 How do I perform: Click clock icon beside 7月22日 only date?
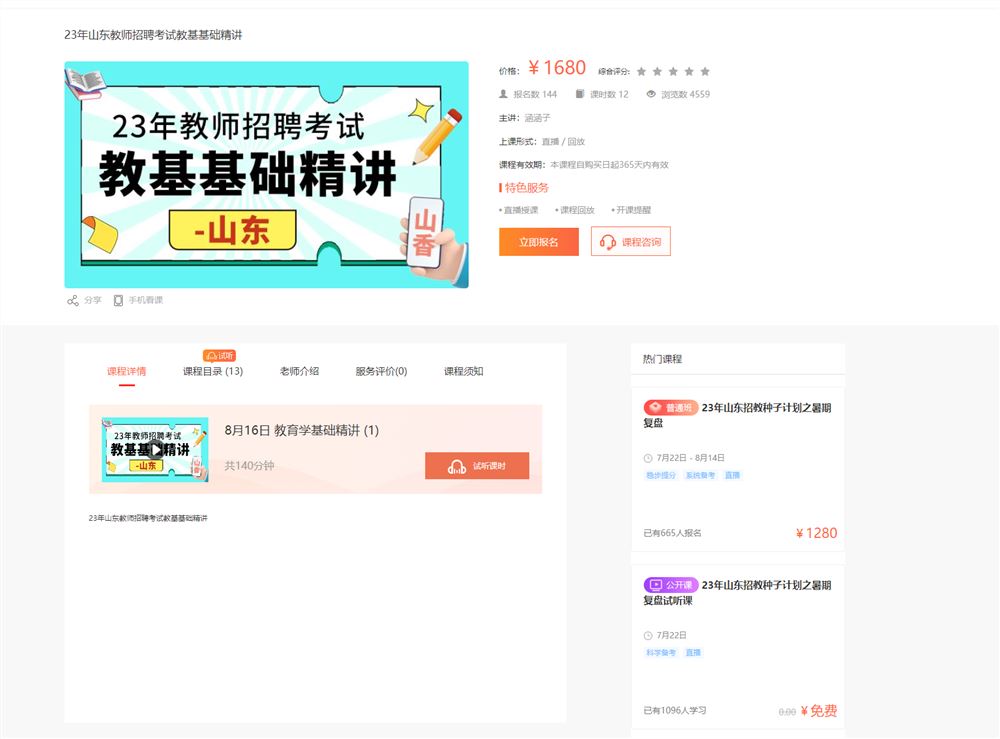pyautogui.click(x=648, y=635)
